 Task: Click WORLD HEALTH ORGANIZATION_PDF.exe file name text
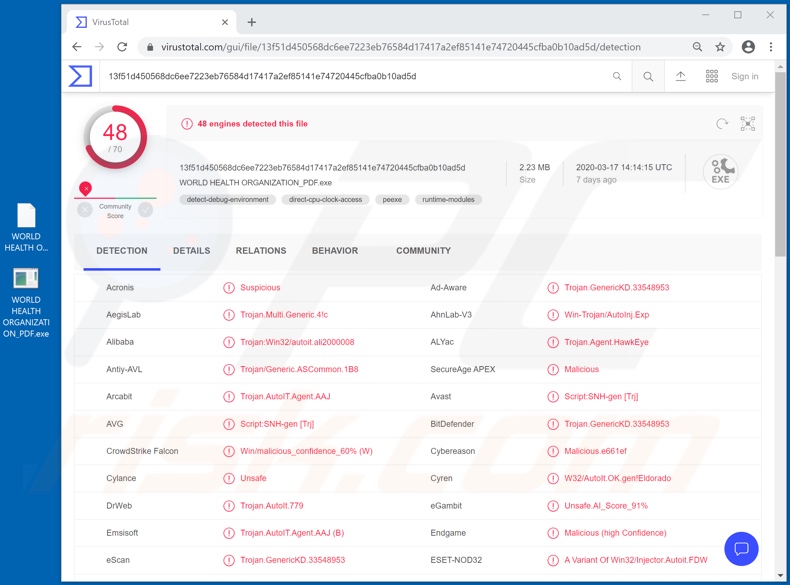[x=255, y=182]
